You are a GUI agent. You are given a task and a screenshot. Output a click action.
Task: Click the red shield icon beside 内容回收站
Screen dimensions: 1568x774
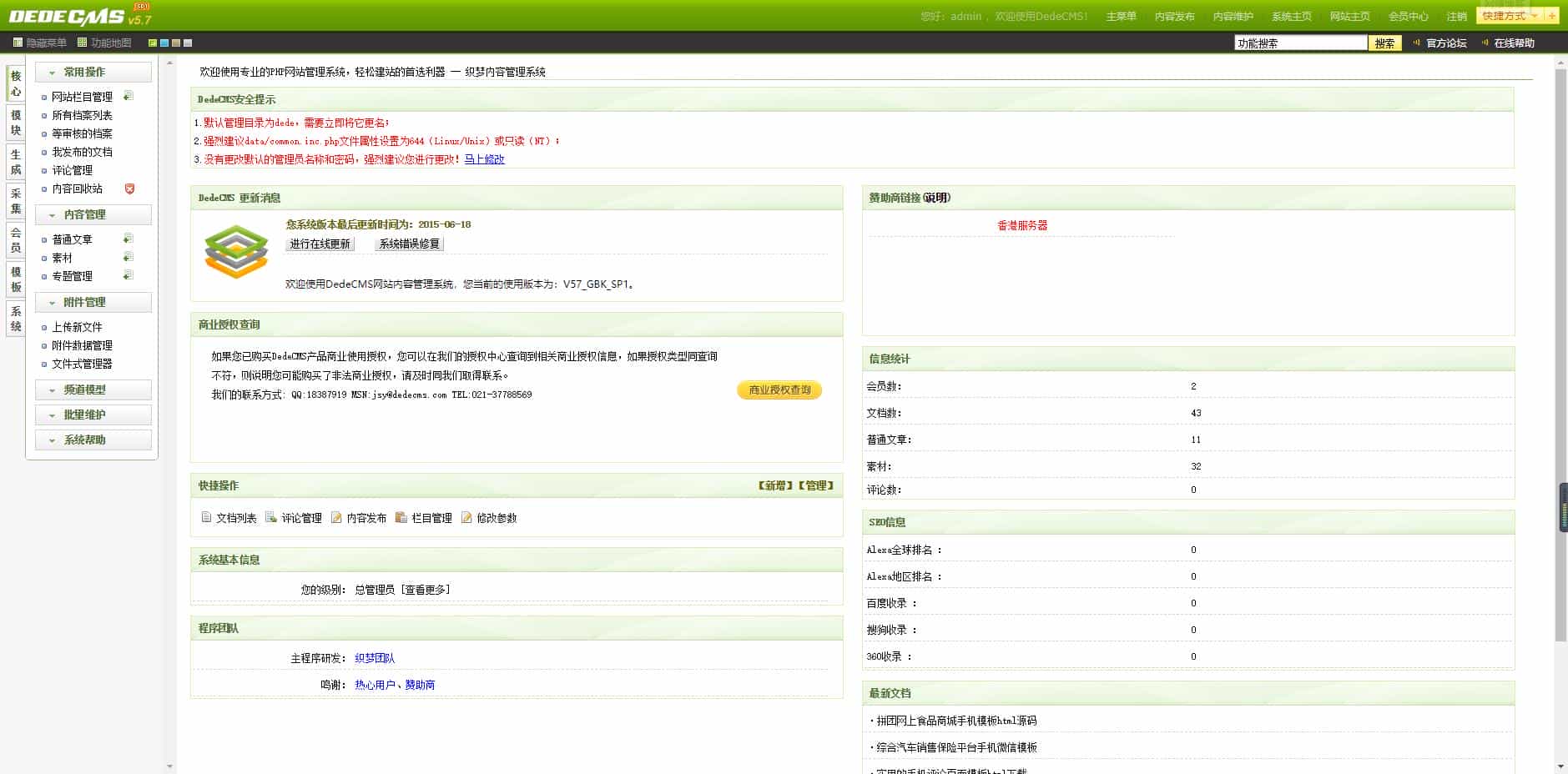click(129, 188)
